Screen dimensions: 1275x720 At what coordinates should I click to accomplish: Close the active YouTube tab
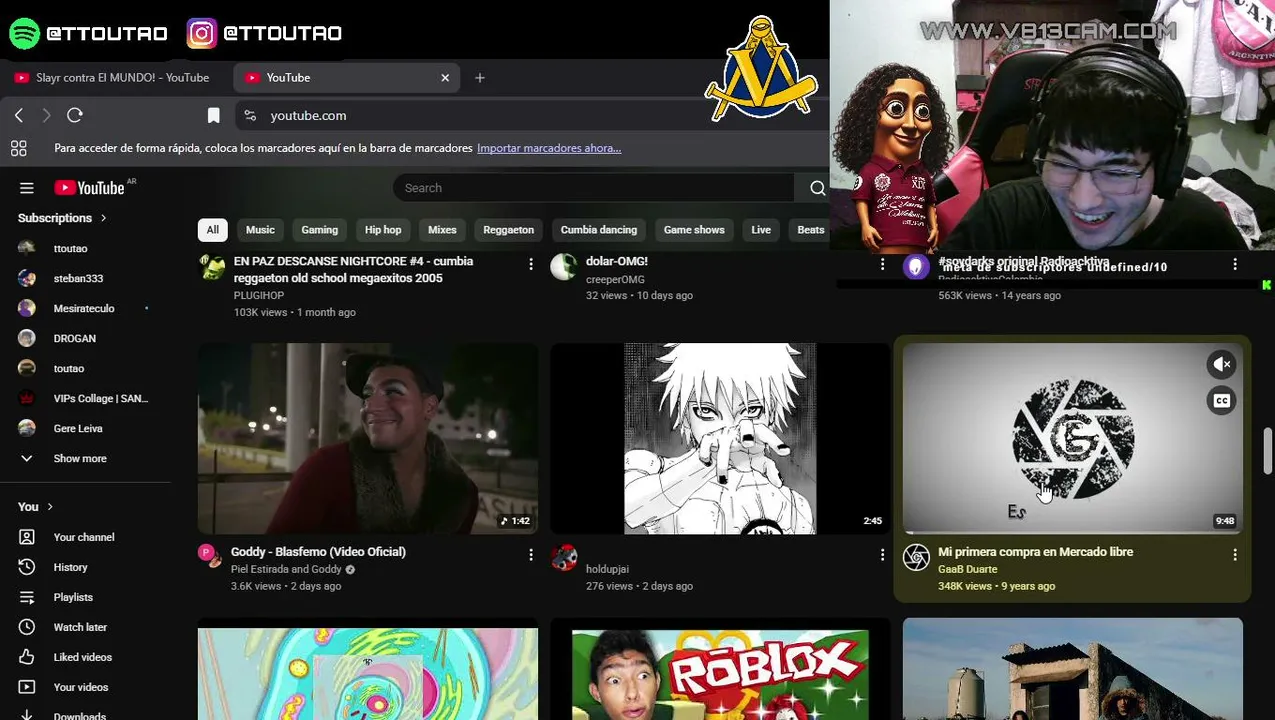coord(445,78)
